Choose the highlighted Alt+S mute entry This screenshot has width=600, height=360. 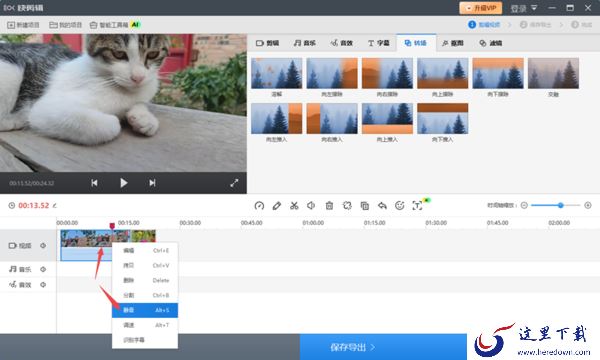(145, 310)
